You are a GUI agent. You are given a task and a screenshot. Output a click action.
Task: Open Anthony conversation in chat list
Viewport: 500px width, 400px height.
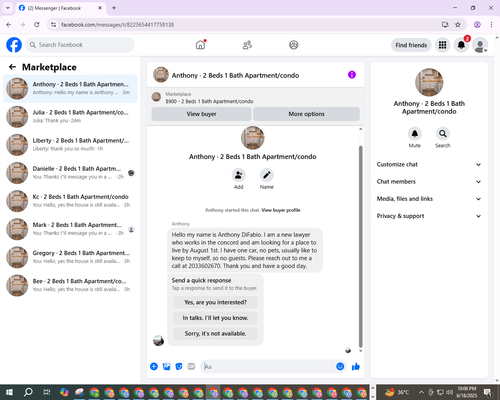(x=70, y=89)
